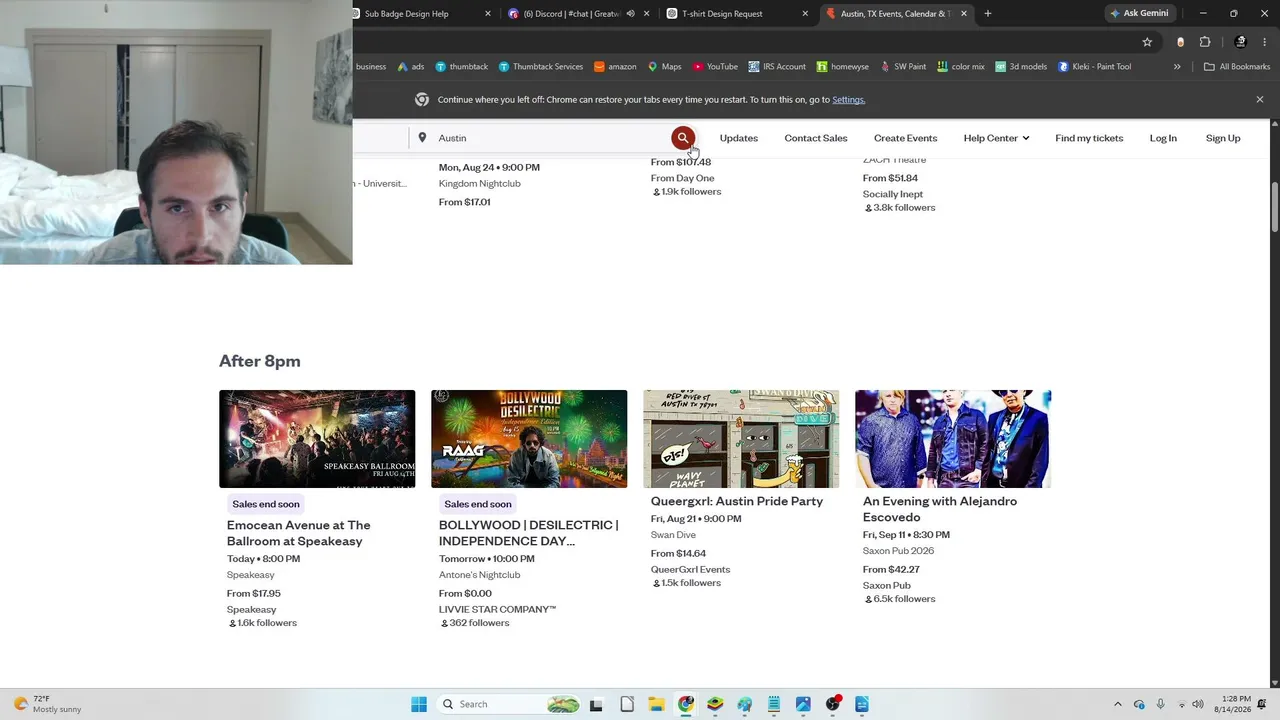Screen dimensions: 1280x720
Task: Open the homewyse bookmark
Action: pyautogui.click(x=842, y=67)
